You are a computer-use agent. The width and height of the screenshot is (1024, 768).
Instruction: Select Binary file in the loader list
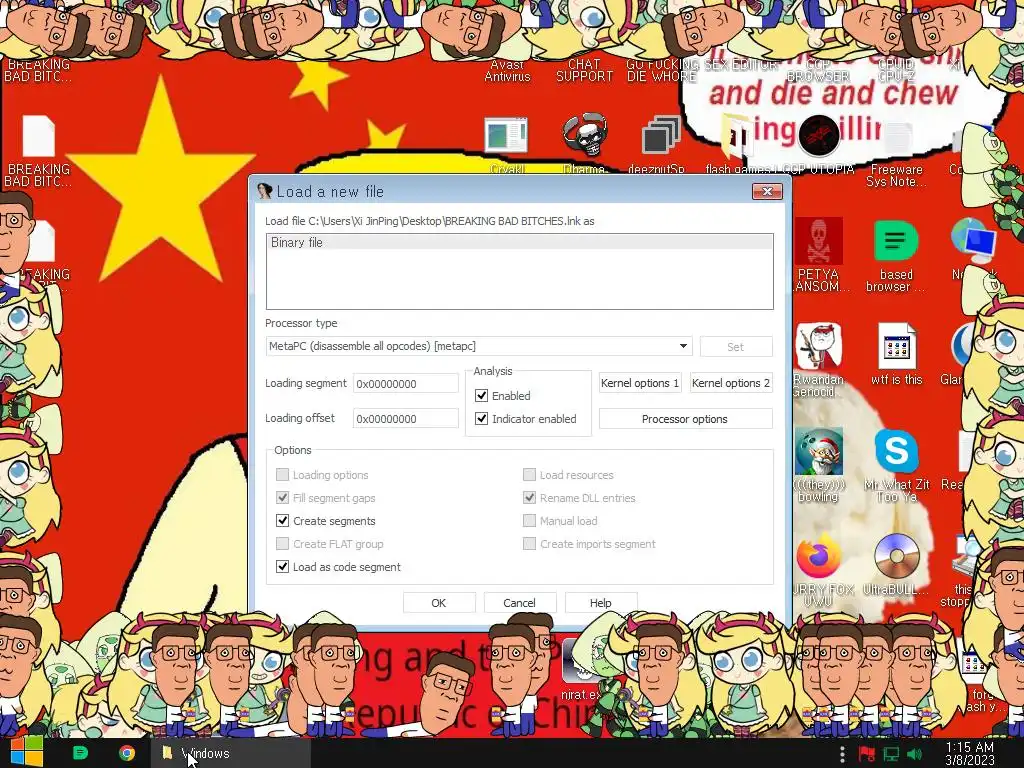coord(519,242)
